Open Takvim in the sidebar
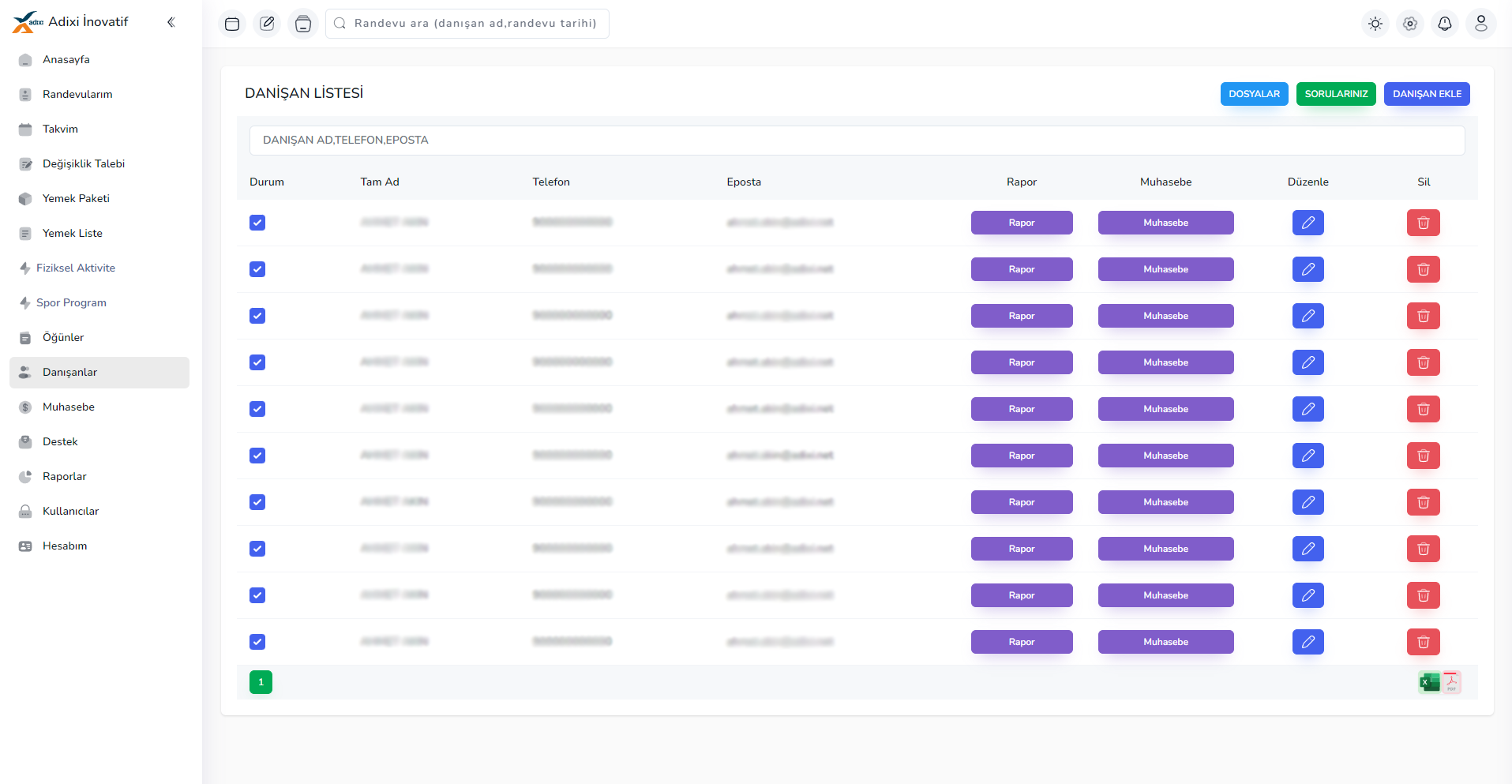 point(99,129)
